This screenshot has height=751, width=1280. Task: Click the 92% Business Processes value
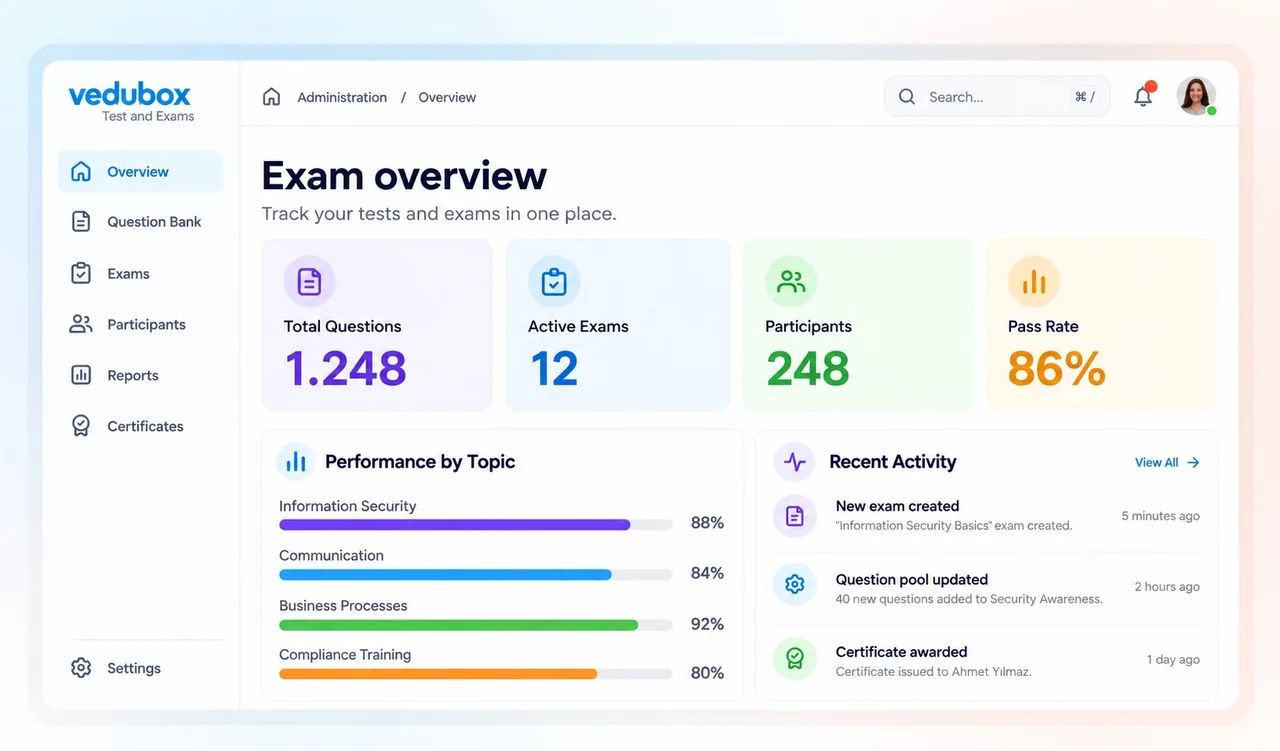pos(707,624)
